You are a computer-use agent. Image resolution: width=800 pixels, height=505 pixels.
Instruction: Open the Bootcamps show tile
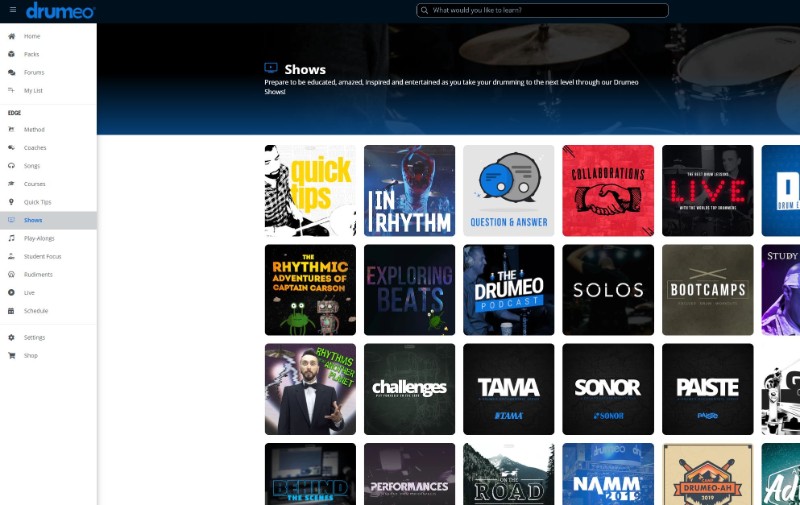707,290
